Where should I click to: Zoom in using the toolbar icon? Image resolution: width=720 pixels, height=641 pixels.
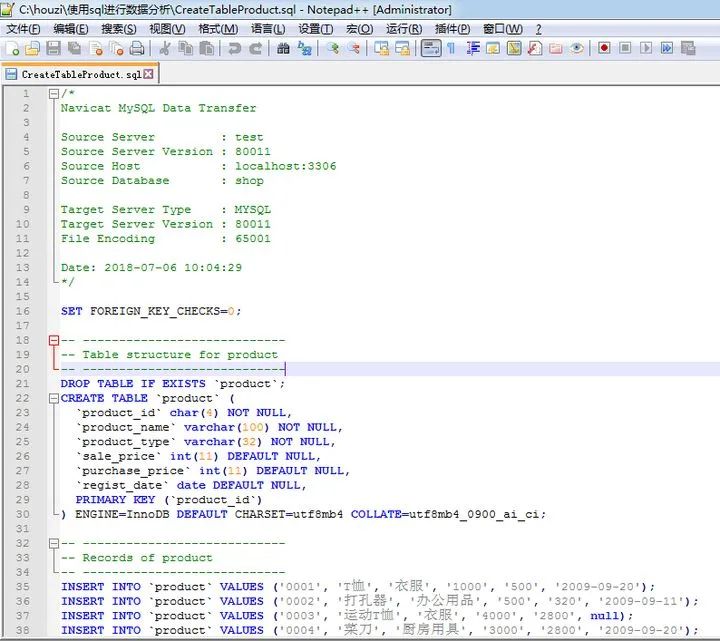[332, 48]
